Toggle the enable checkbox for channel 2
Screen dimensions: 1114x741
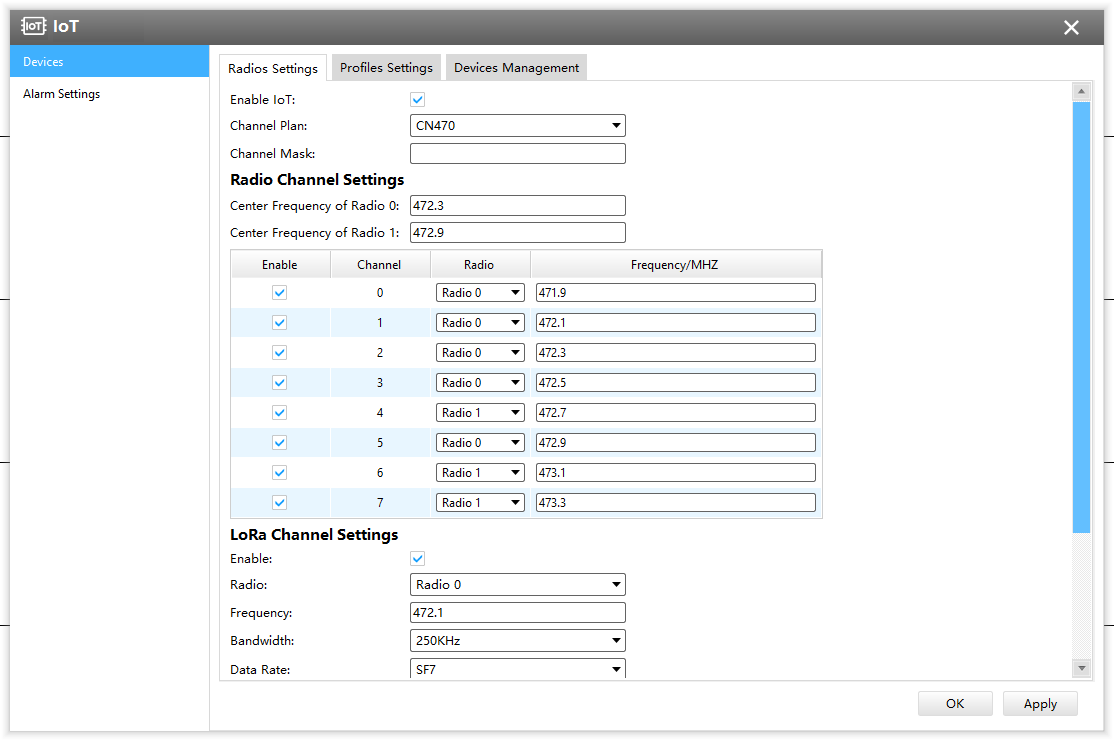point(279,352)
